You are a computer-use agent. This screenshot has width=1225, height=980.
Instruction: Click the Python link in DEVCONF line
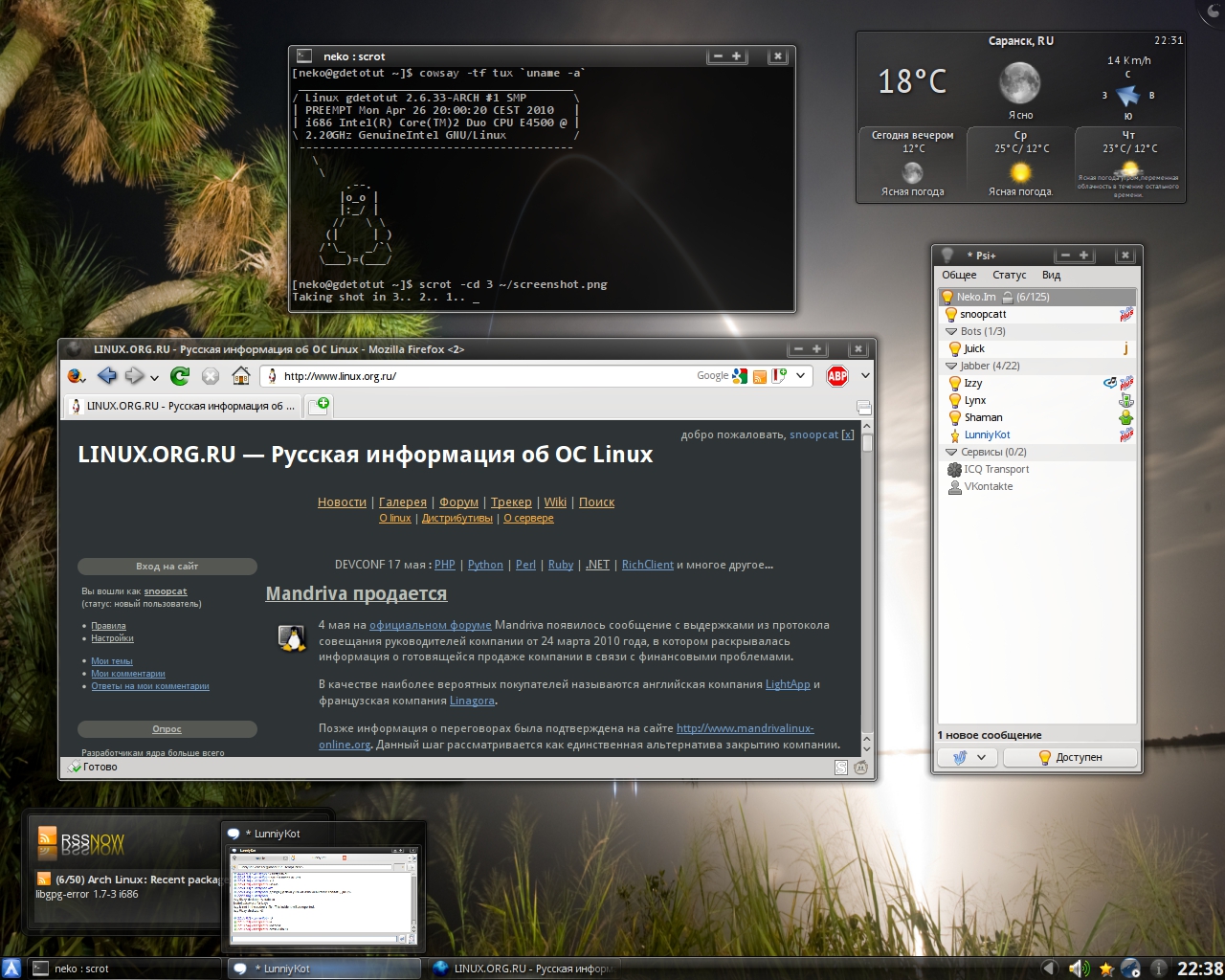(x=485, y=565)
